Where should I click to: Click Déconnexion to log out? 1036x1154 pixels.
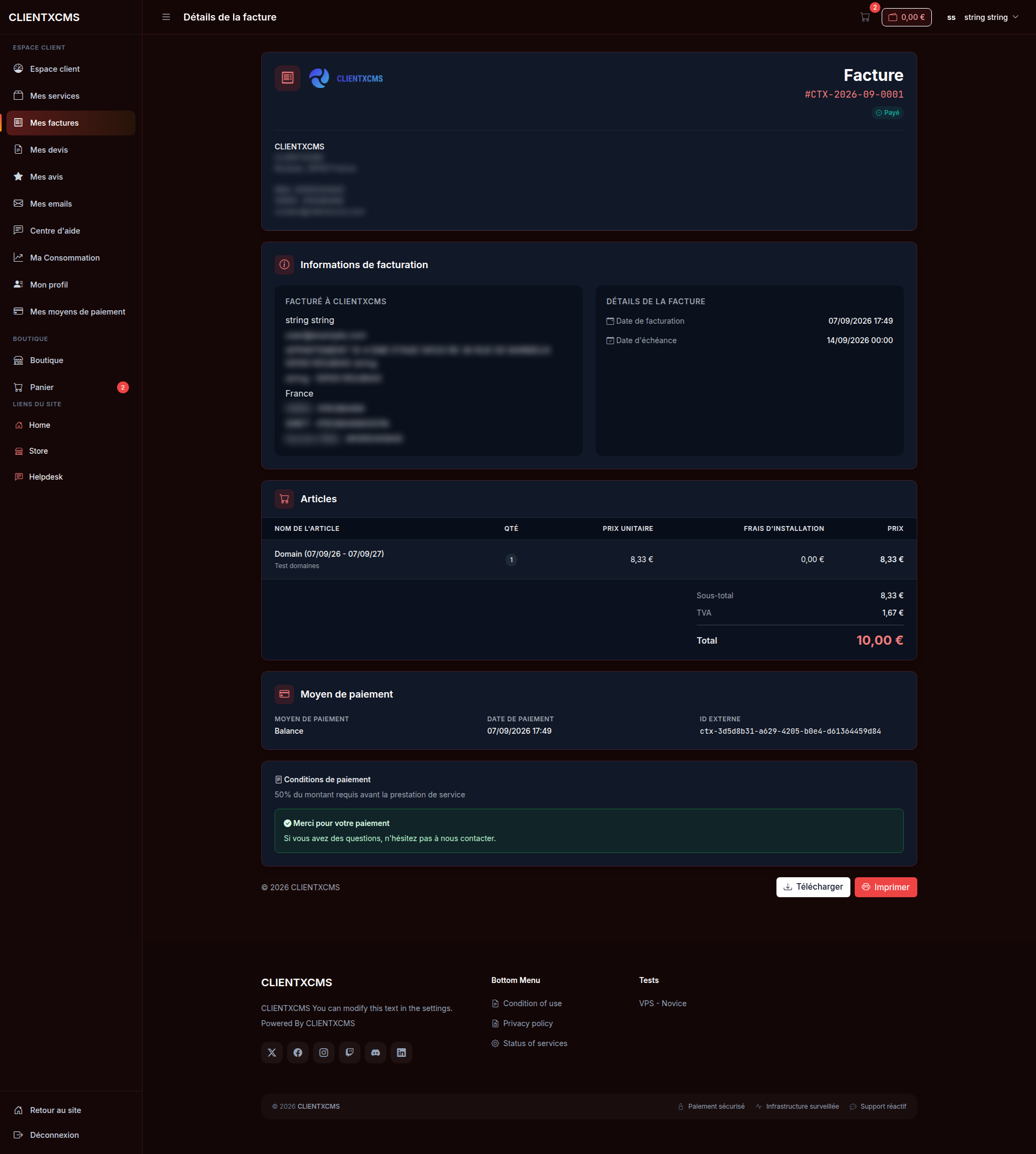pos(71,1135)
